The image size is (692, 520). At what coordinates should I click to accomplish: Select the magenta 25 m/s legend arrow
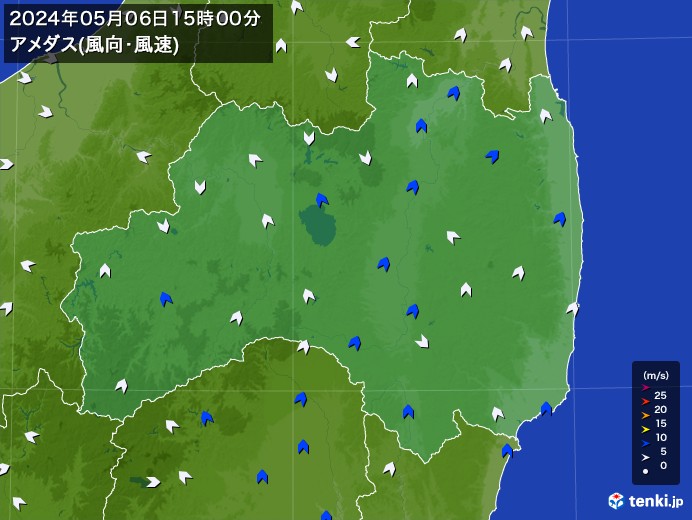click(x=646, y=388)
